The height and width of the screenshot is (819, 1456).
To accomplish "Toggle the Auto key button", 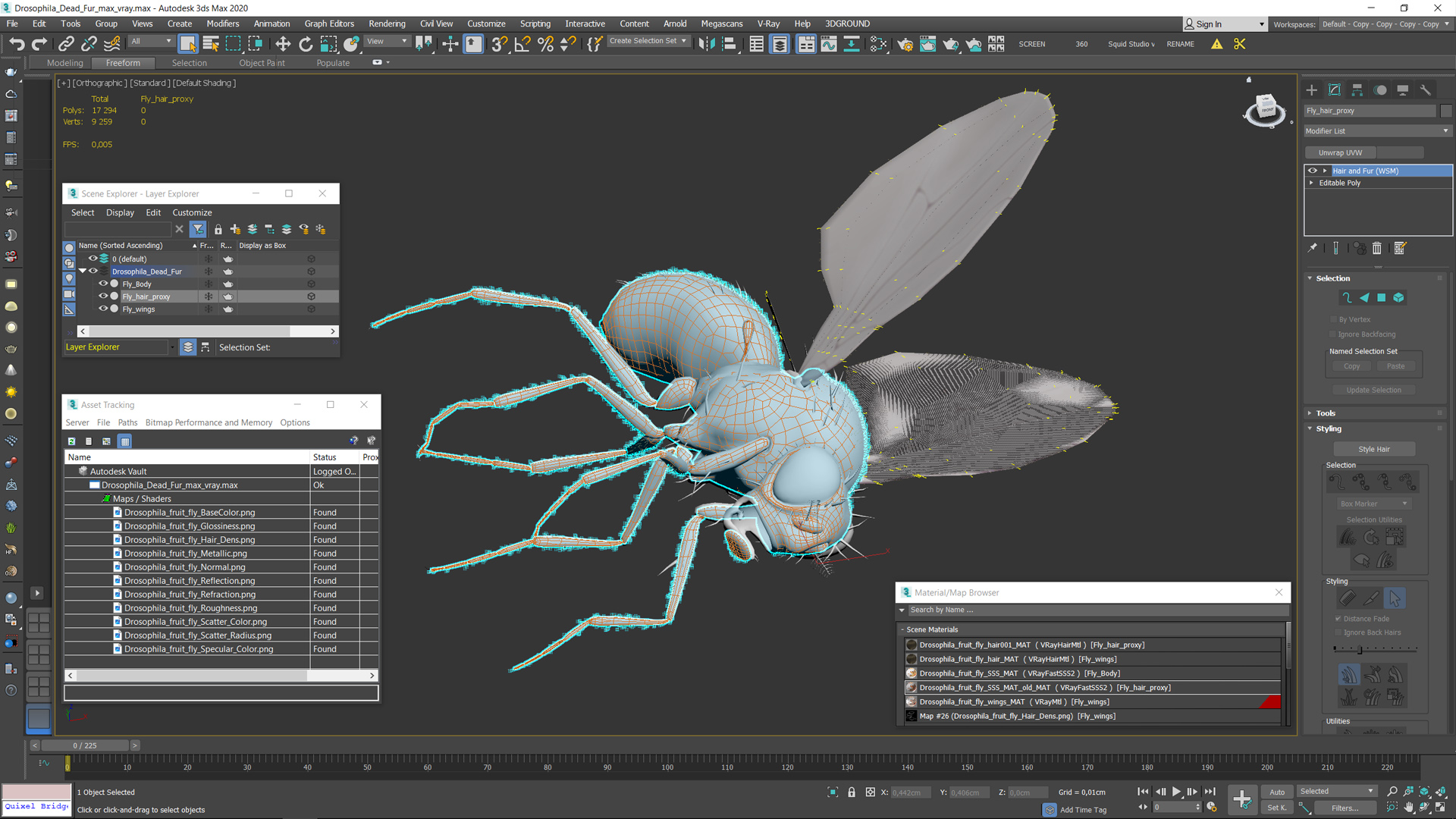I will tap(1277, 792).
